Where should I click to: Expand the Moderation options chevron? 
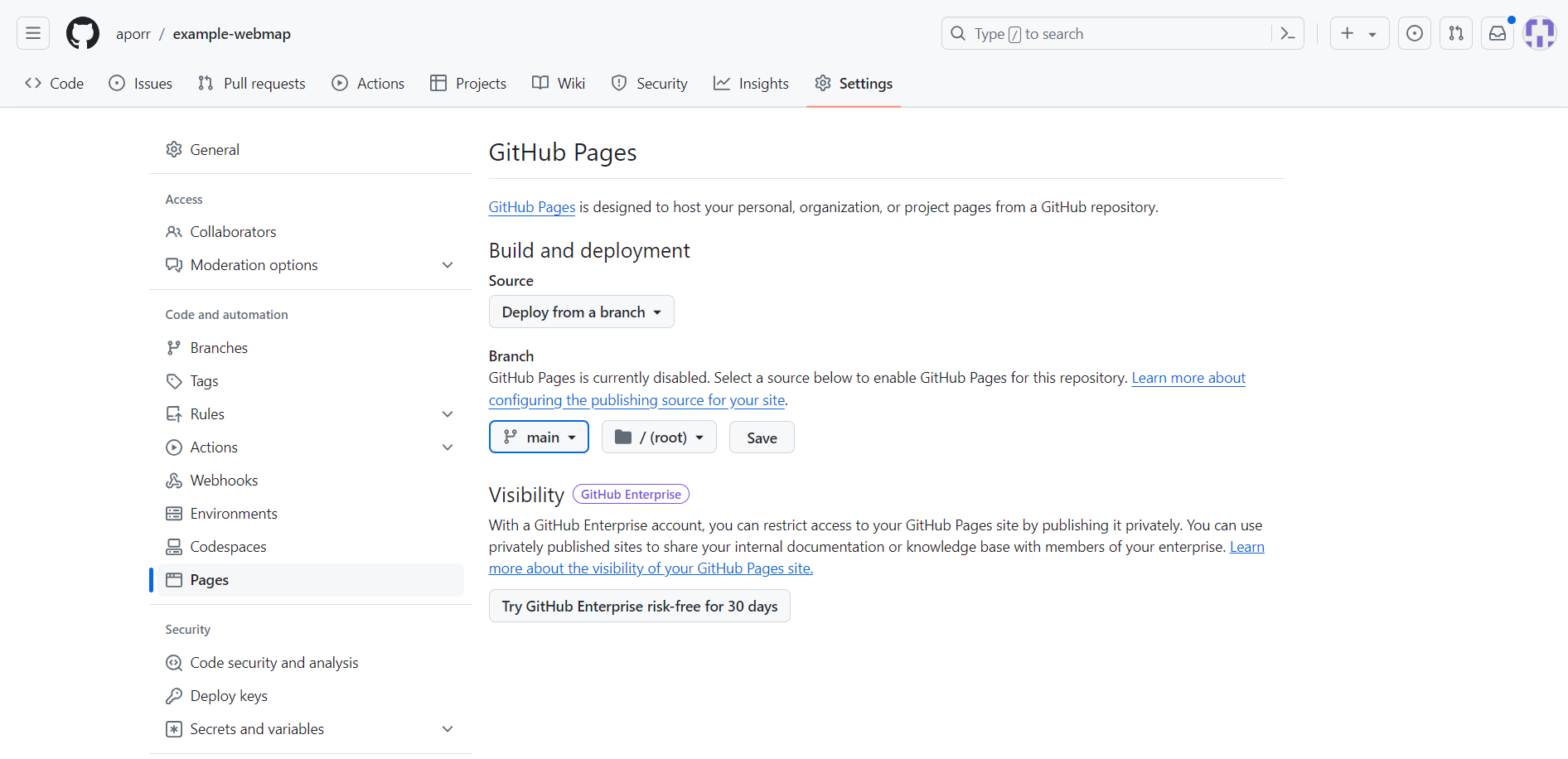coord(448,265)
